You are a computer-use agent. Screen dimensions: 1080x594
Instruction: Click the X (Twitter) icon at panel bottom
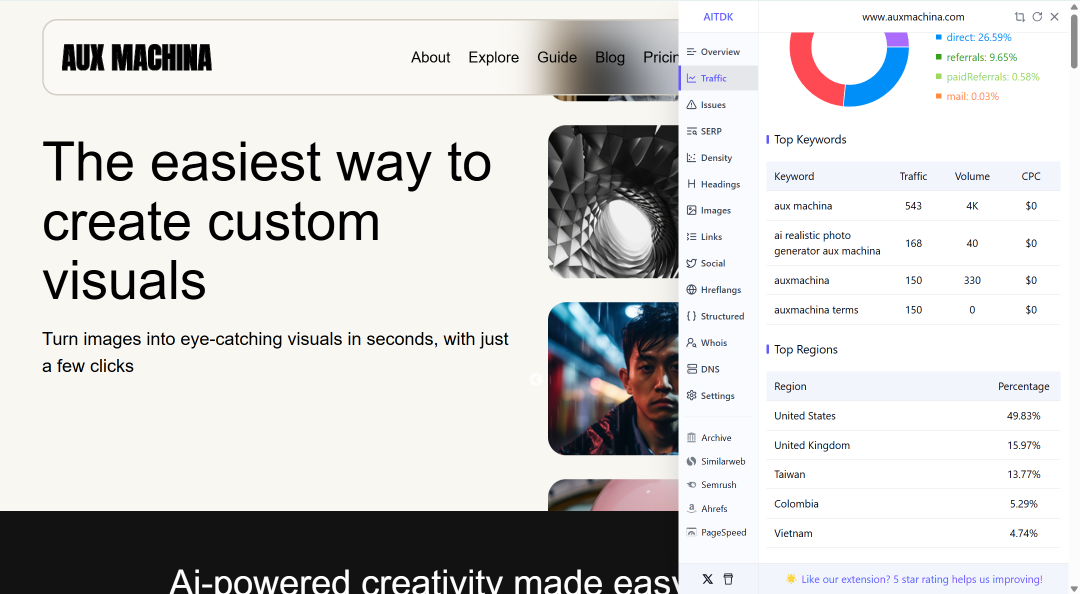(707, 580)
